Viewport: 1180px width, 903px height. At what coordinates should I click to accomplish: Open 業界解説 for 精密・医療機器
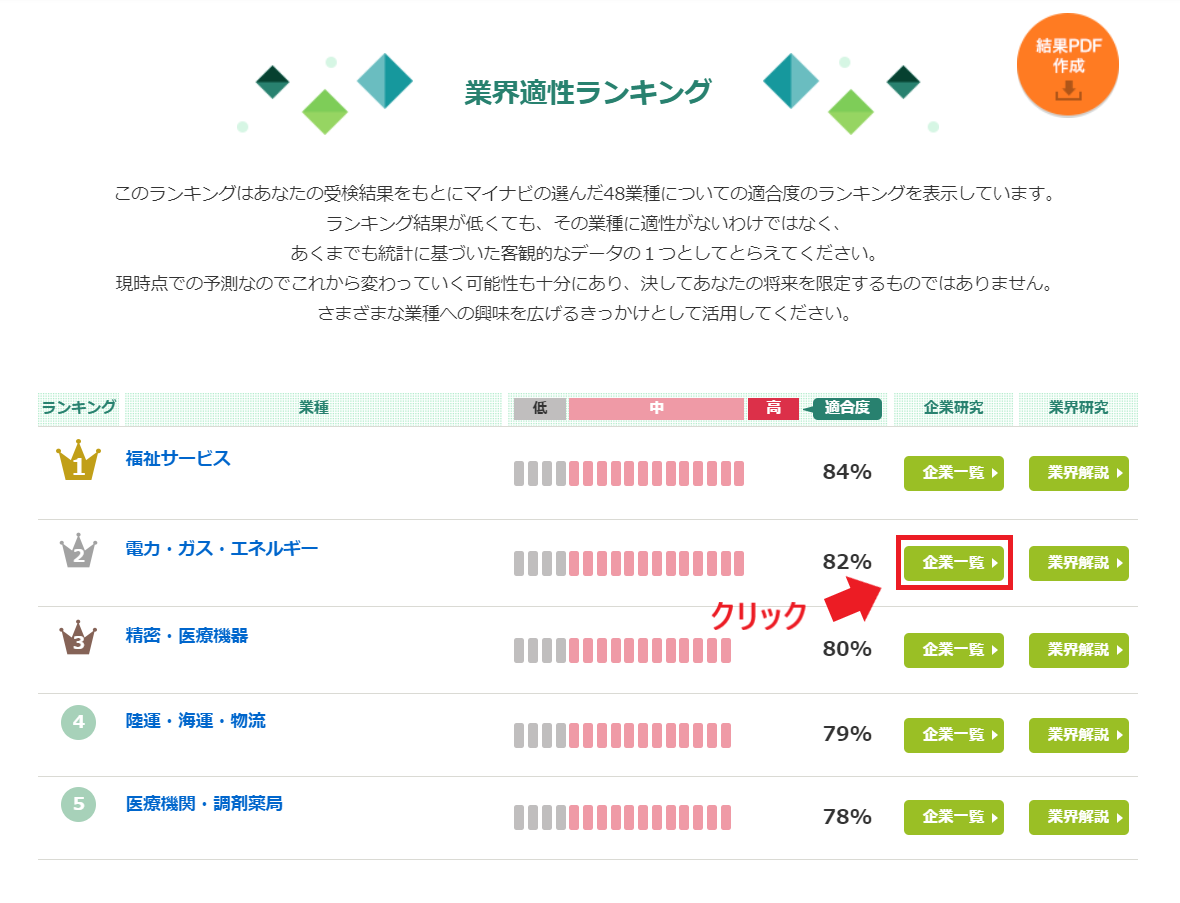1078,650
